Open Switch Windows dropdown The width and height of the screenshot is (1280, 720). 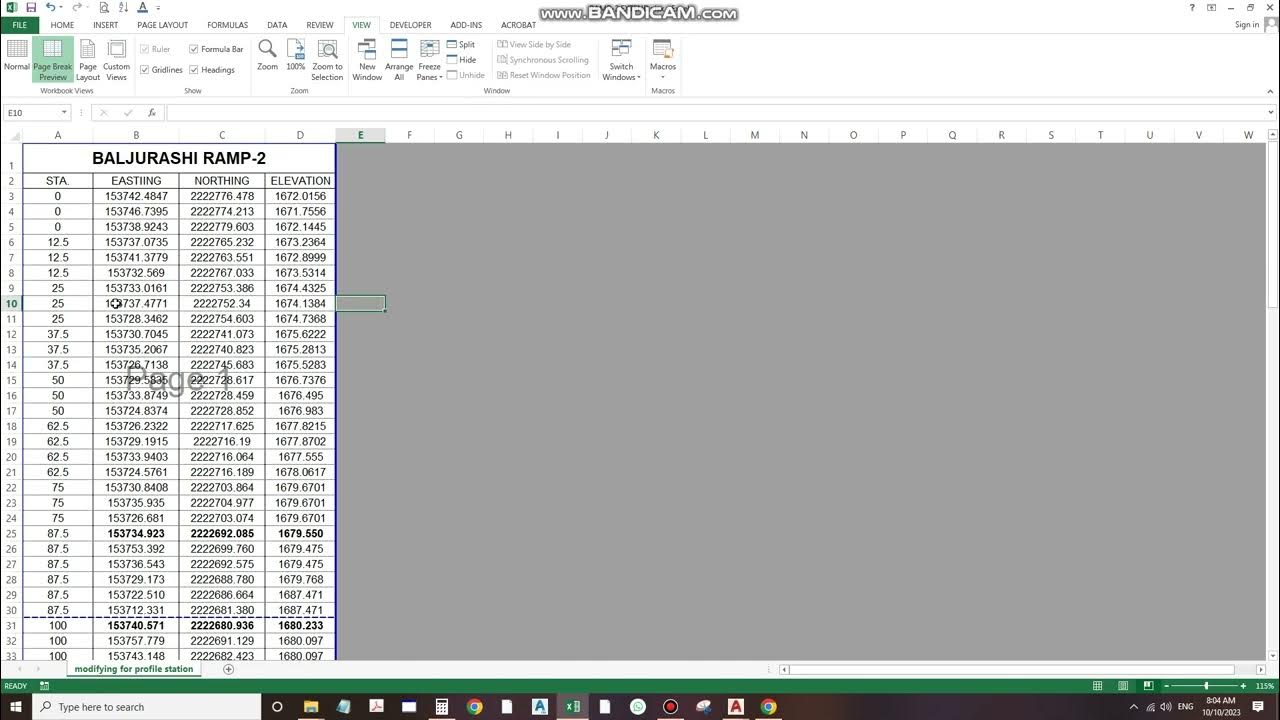point(621,59)
